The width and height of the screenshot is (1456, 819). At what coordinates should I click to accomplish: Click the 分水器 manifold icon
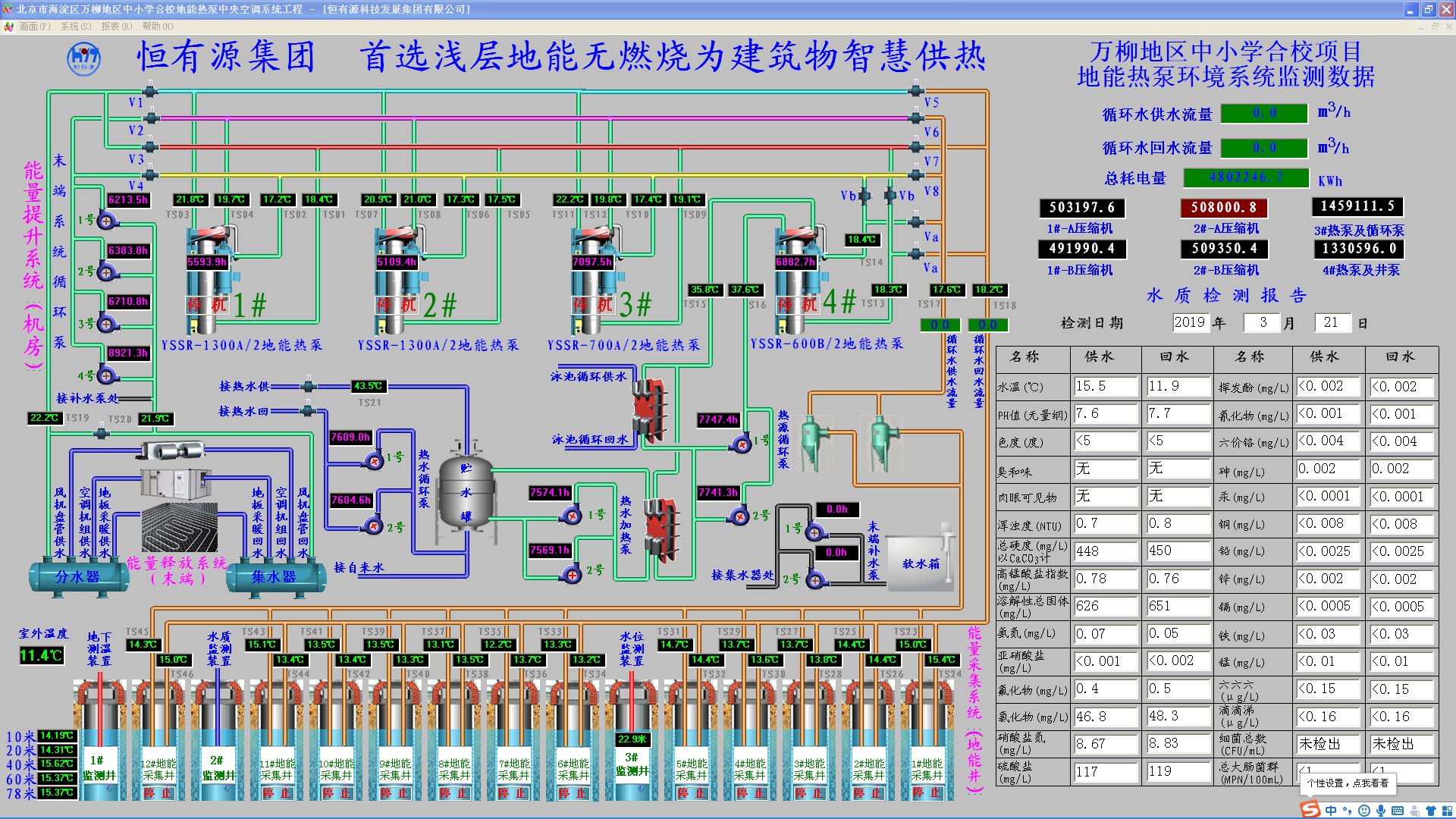(x=78, y=577)
